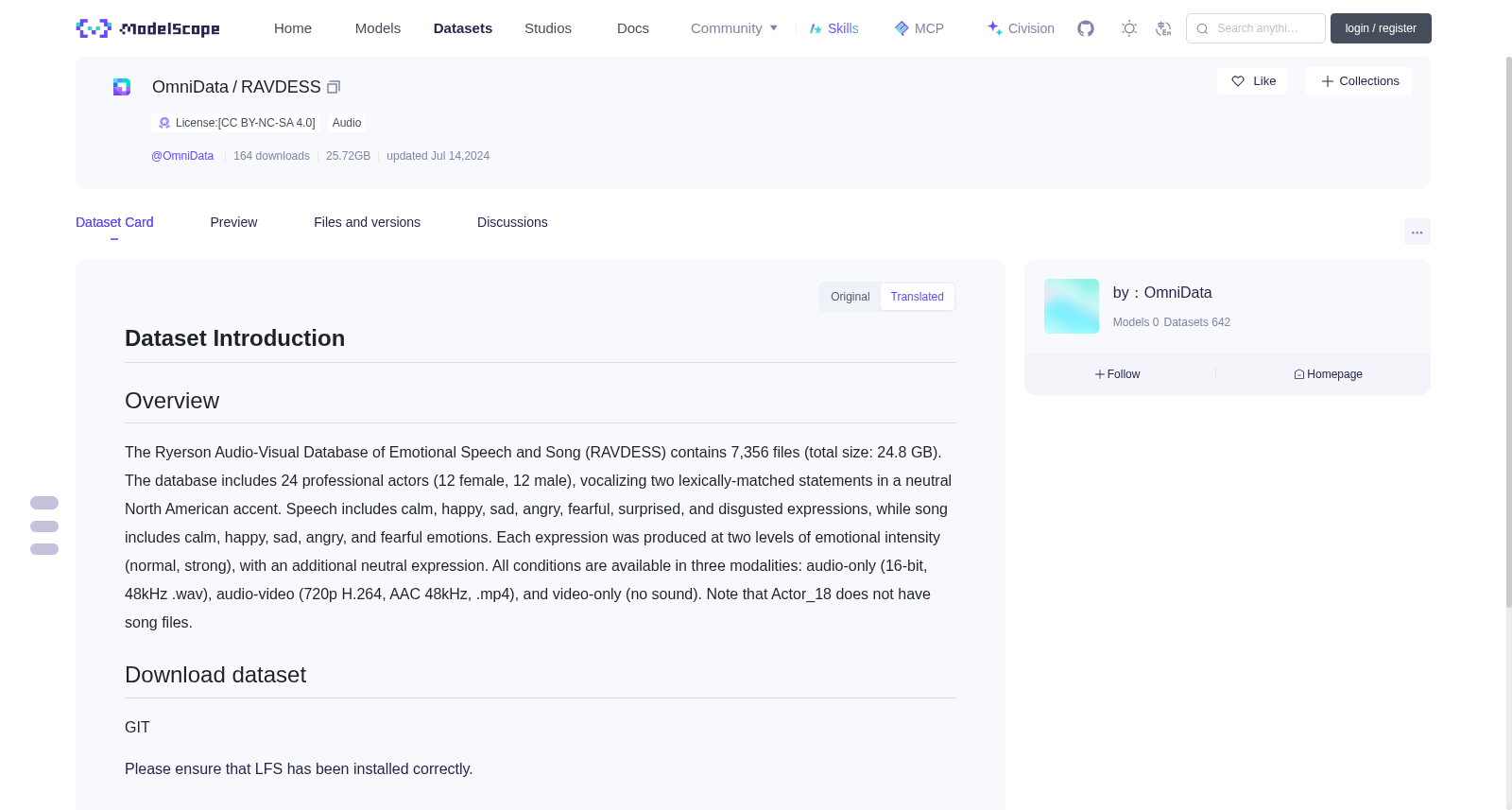The width and height of the screenshot is (1512, 810).
Task: Go to the Home menu item
Action: point(293,28)
